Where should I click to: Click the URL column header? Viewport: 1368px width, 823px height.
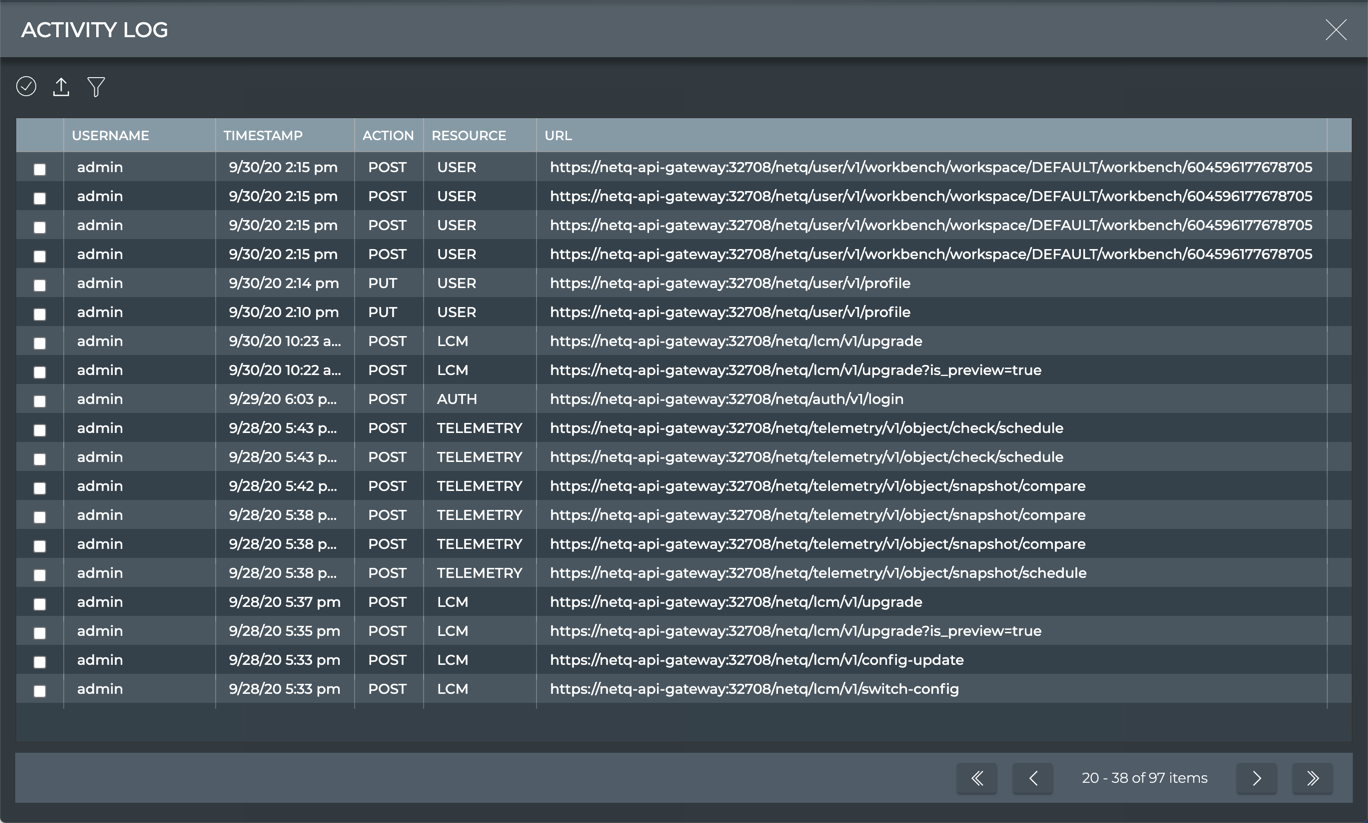pyautogui.click(x=558, y=136)
